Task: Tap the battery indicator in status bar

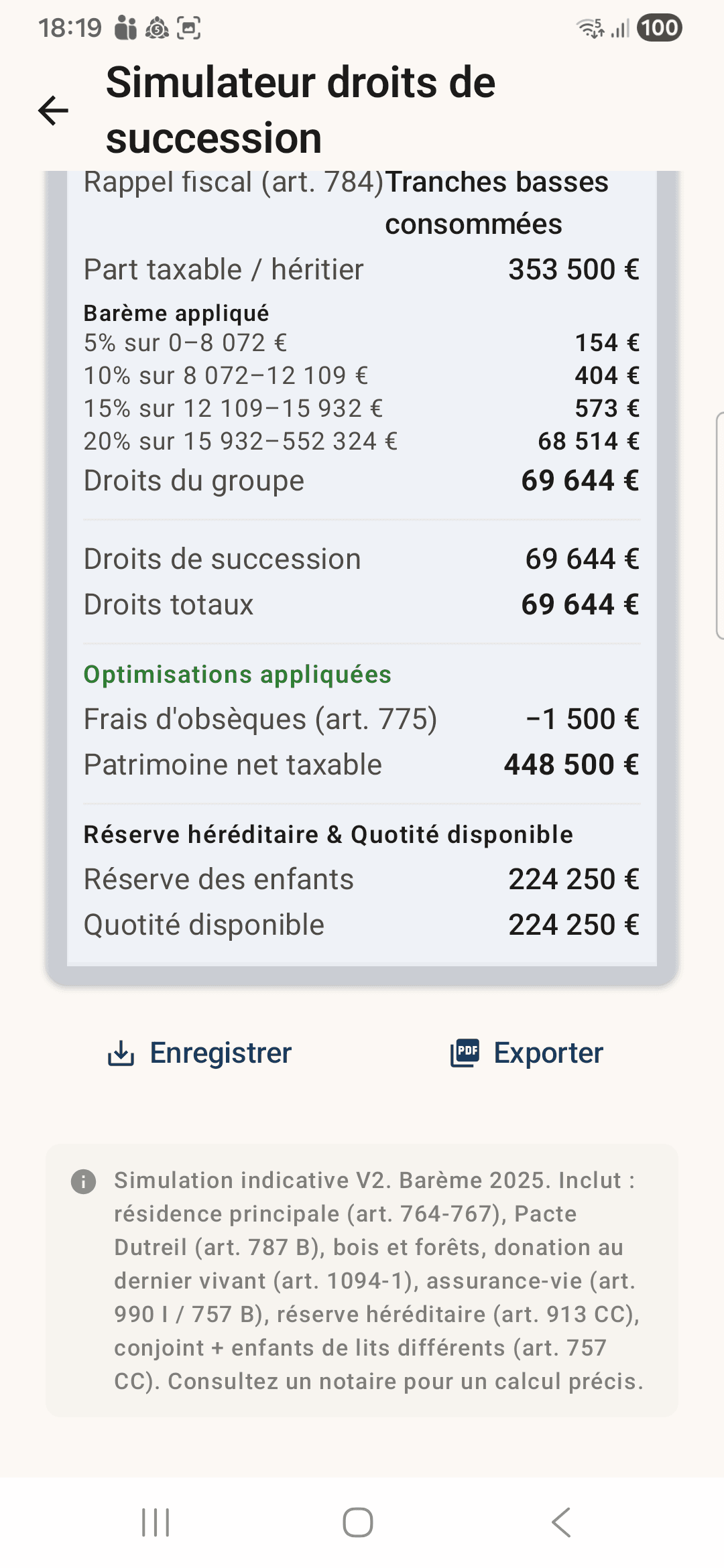Action: [x=659, y=28]
